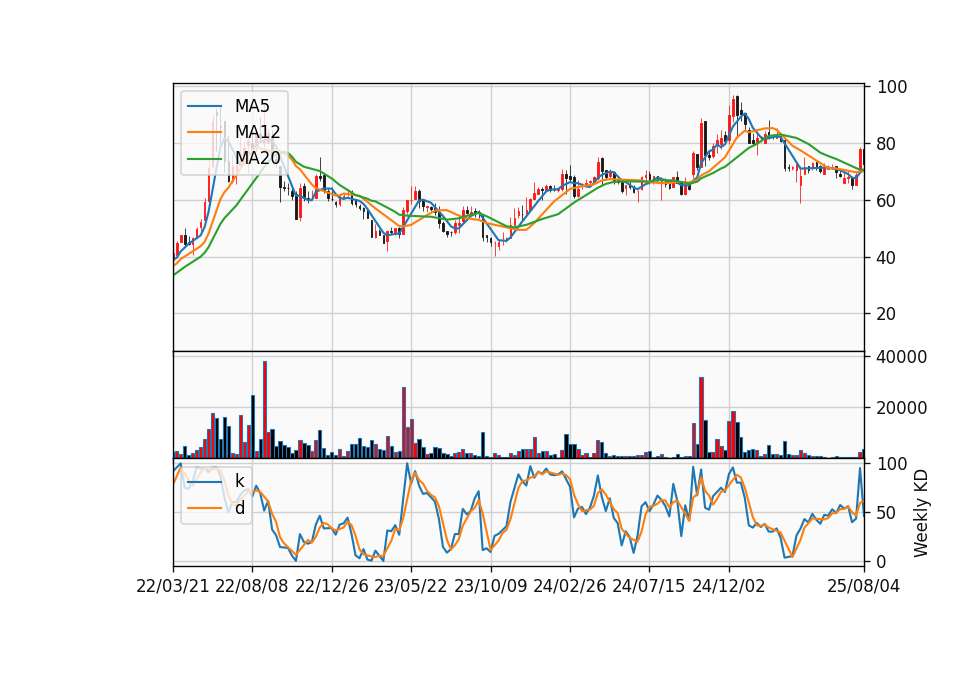Click the MA5 legend label
Image resolution: width=960 pixels, height=690 pixels.
(x=252, y=106)
